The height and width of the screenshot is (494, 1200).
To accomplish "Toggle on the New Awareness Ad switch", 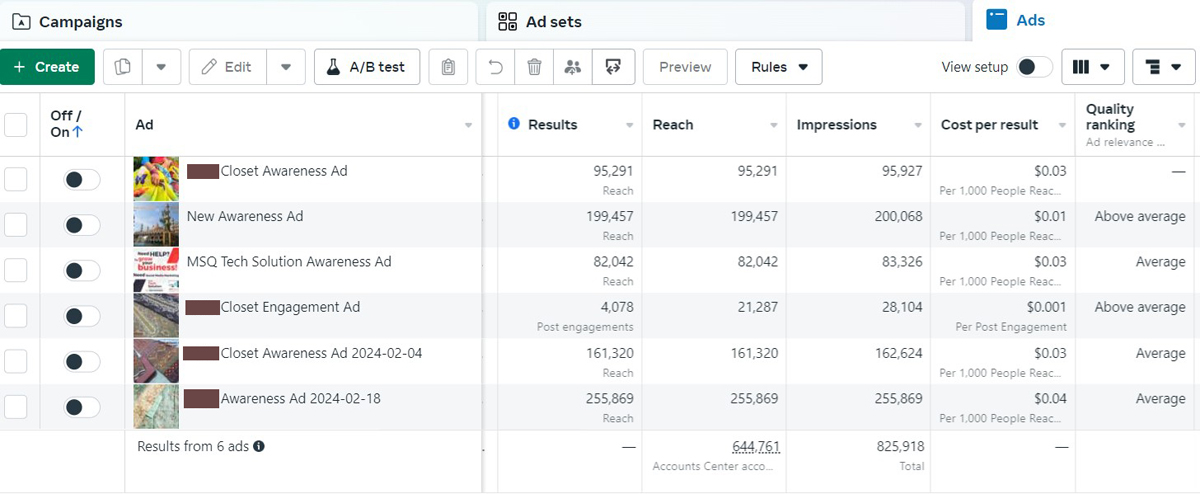I will 82,225.
